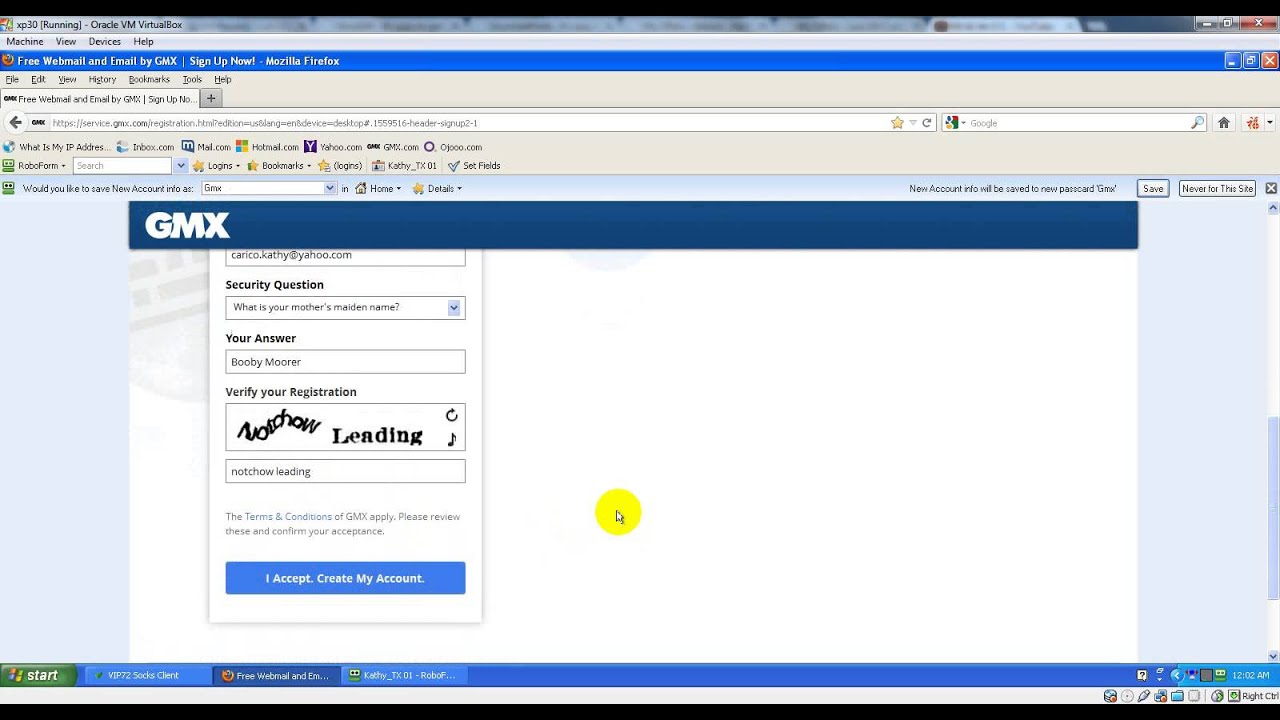The width and height of the screenshot is (1280, 720).
Task: Click the optical disc icon in VirtualBox status bar
Action: point(1128,696)
